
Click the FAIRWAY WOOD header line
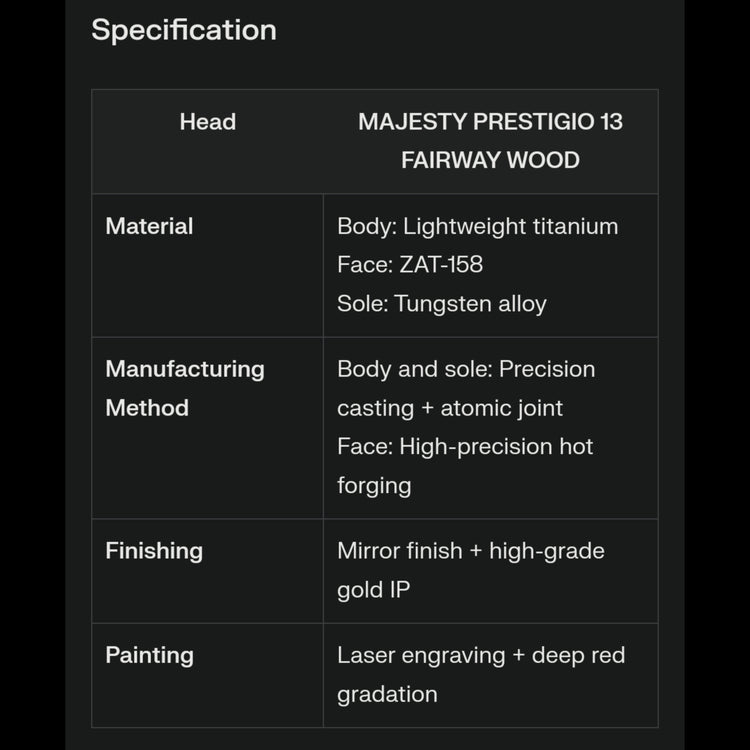click(490, 160)
